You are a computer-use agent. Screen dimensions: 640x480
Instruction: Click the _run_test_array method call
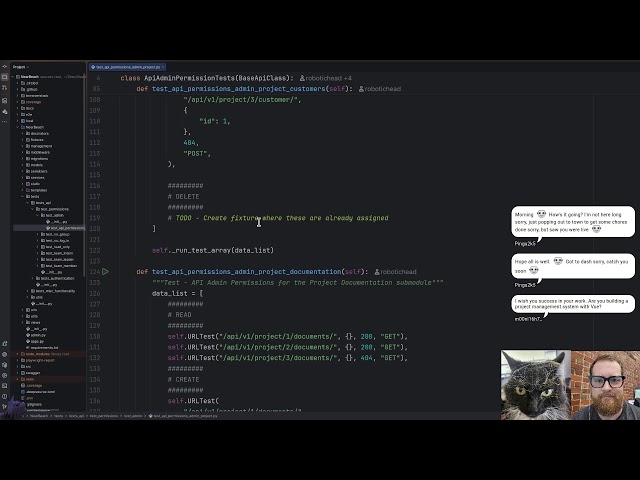coord(202,250)
